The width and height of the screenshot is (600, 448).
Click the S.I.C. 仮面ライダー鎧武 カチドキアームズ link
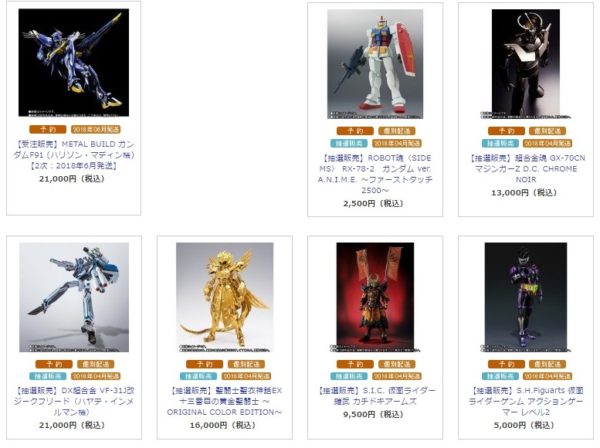[x=375, y=396]
